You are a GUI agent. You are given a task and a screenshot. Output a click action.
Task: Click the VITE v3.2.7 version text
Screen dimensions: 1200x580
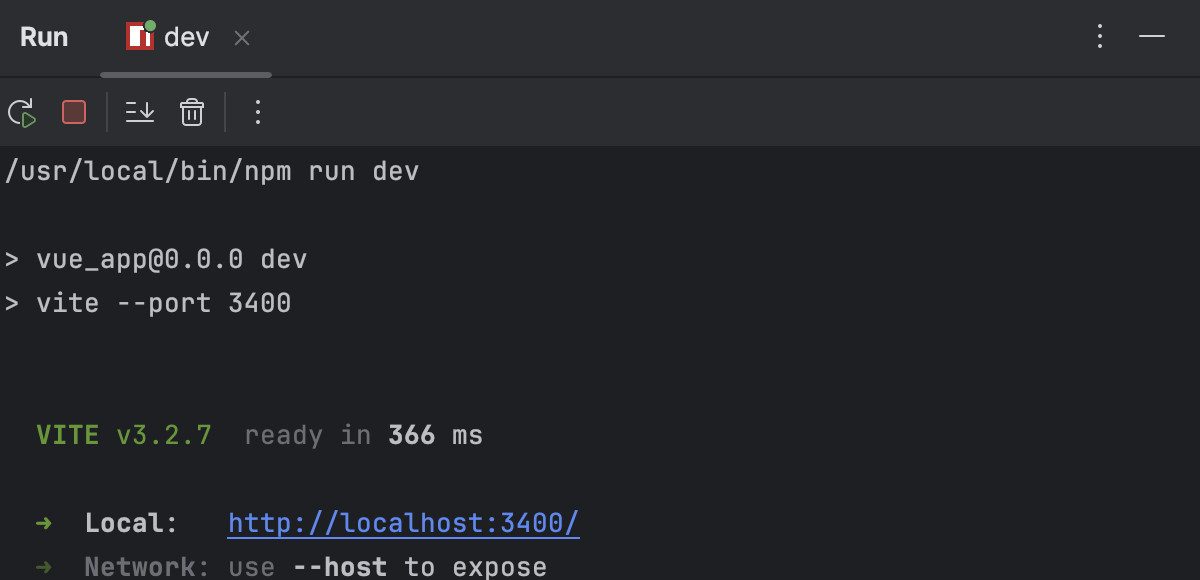point(123,434)
